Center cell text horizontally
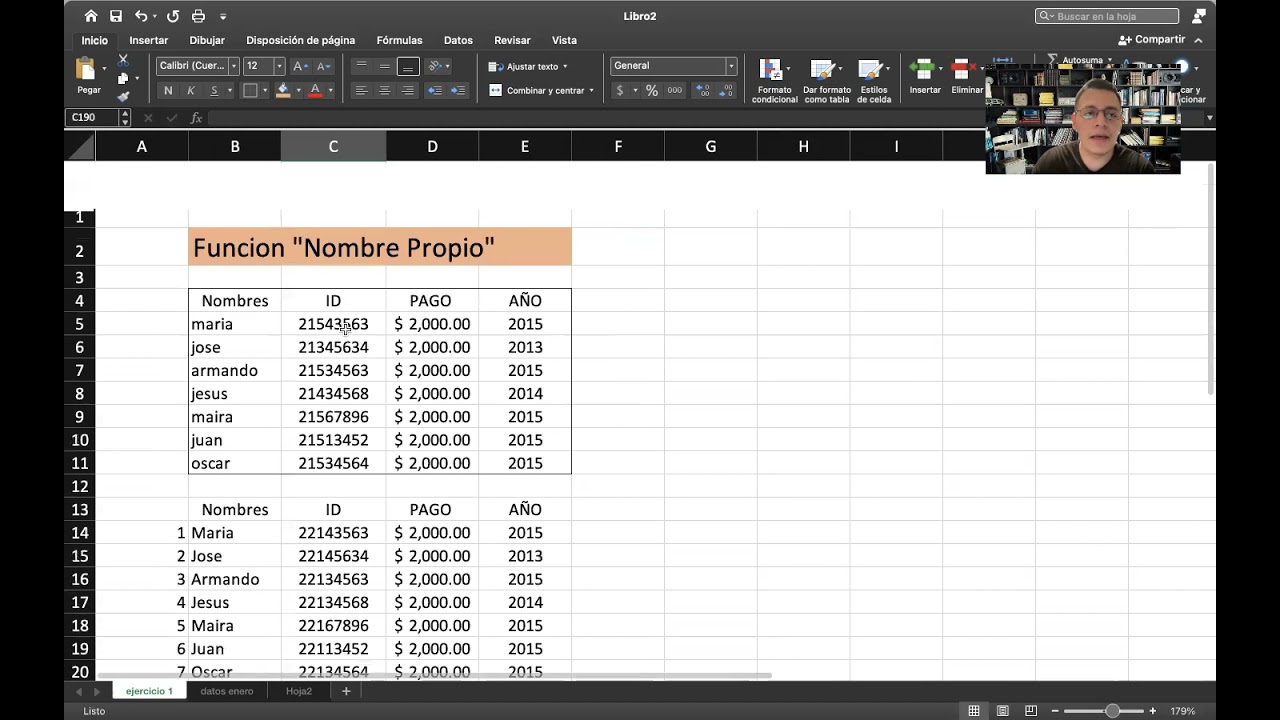This screenshot has height=720, width=1280. tap(384, 90)
